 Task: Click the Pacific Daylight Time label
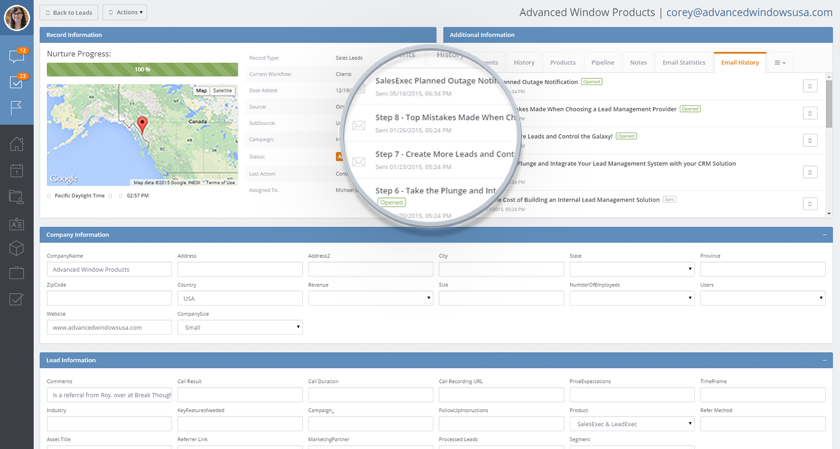click(79, 196)
